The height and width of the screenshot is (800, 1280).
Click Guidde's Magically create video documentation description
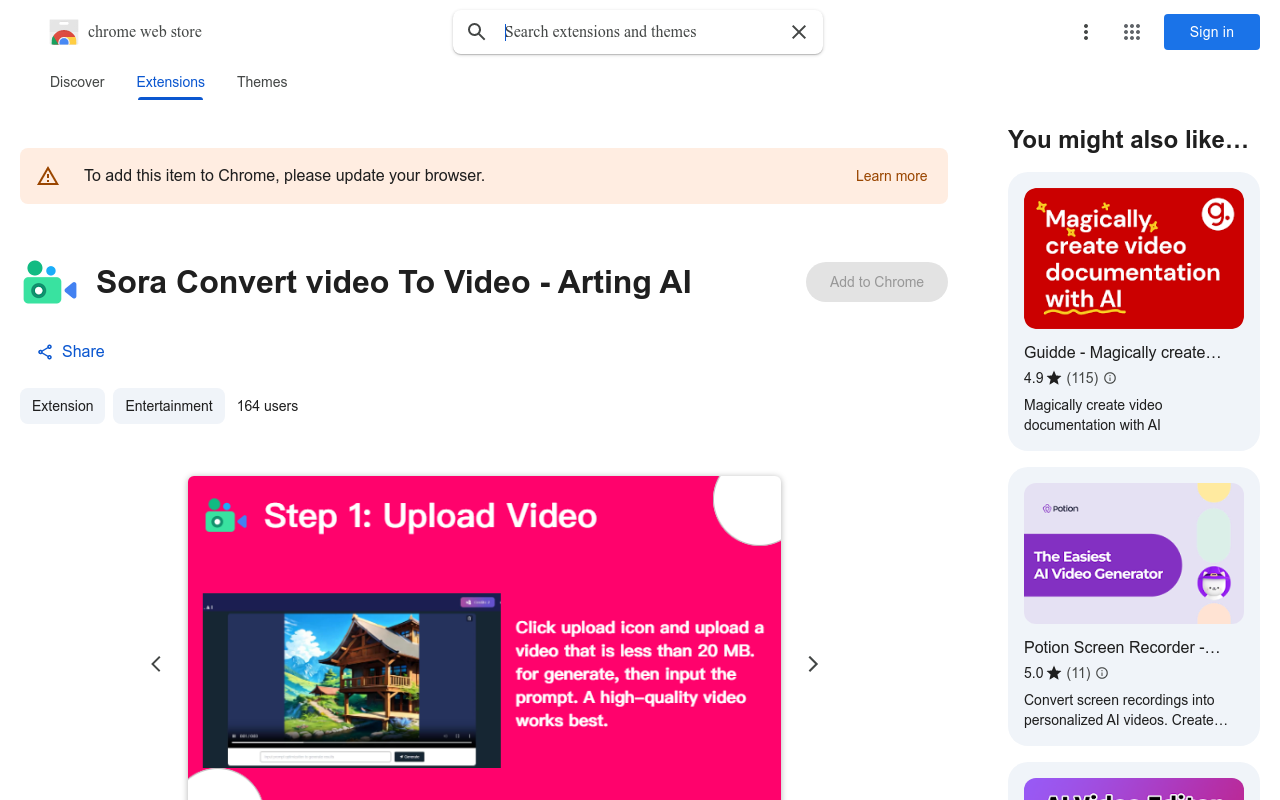point(1093,415)
